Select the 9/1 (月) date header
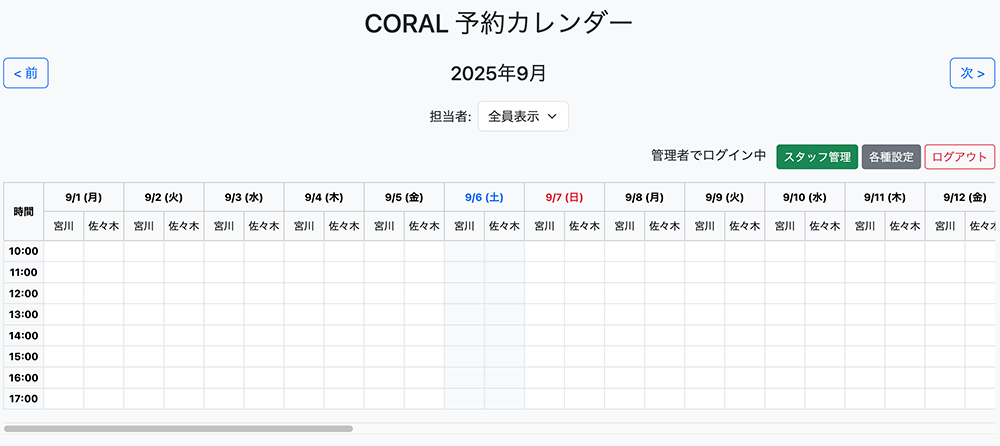The width and height of the screenshot is (1000, 446). pos(84,197)
